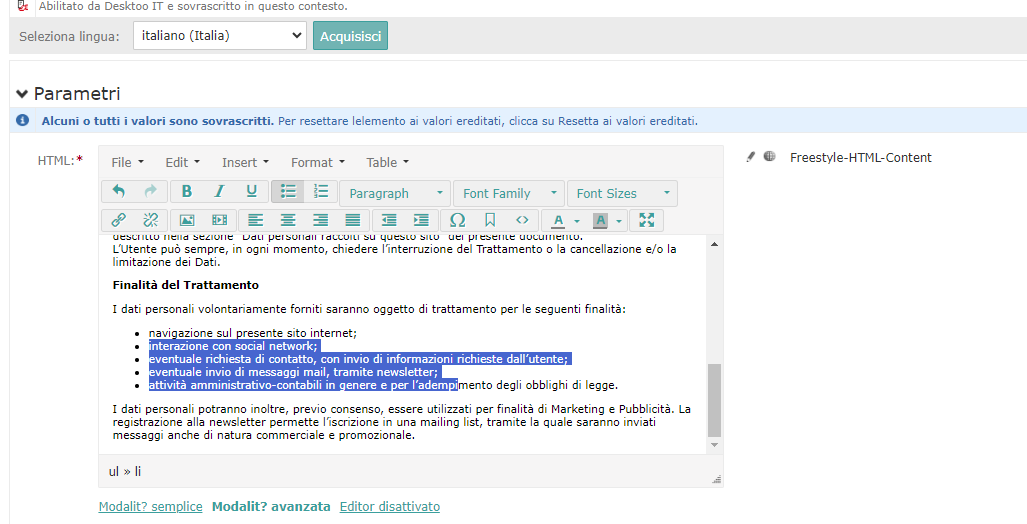The height and width of the screenshot is (524, 1027).
Task: Align text right
Action: (x=320, y=220)
